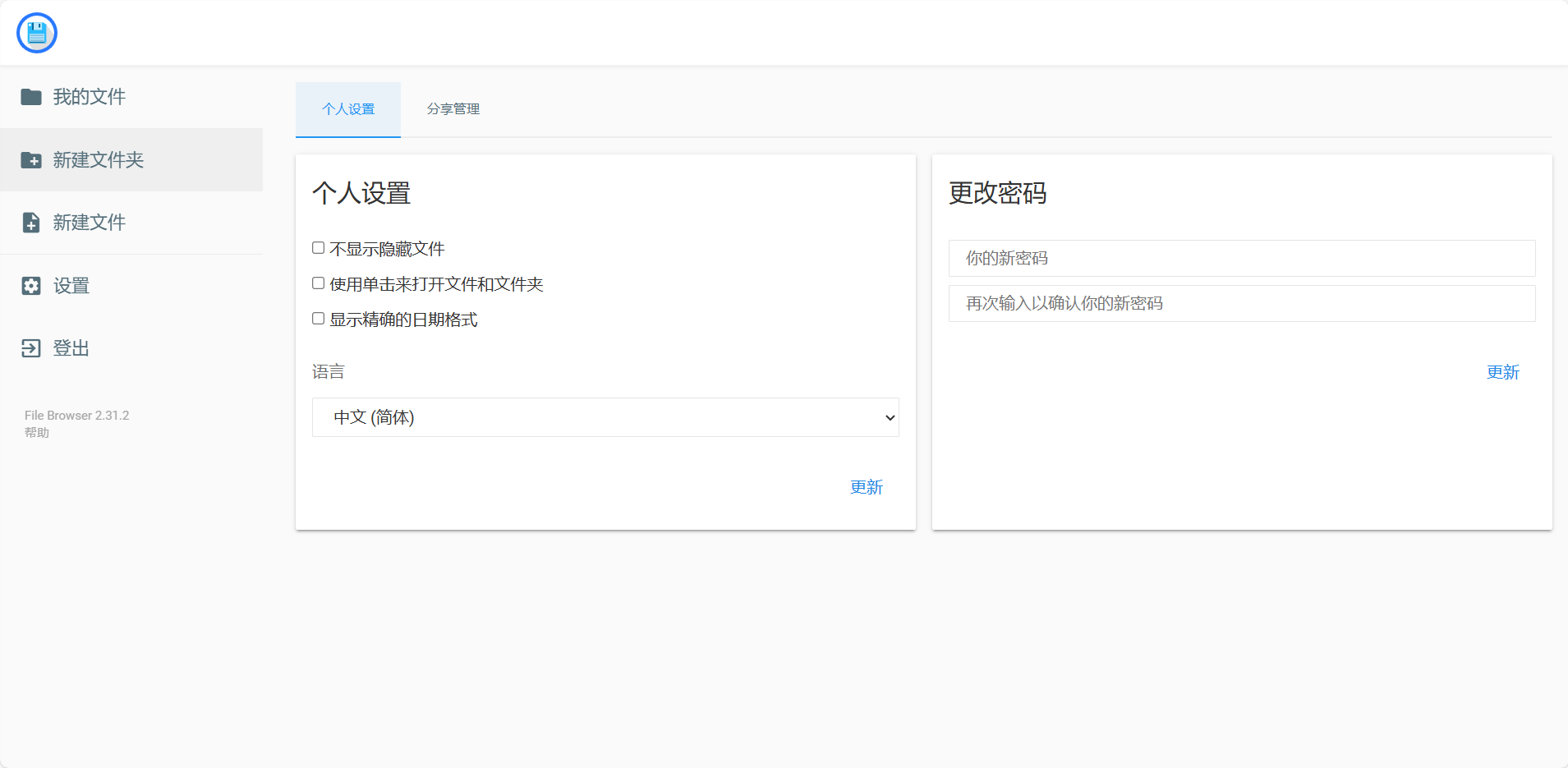
Task: Click 更新 in the 更改密码 panel
Action: click(1503, 372)
